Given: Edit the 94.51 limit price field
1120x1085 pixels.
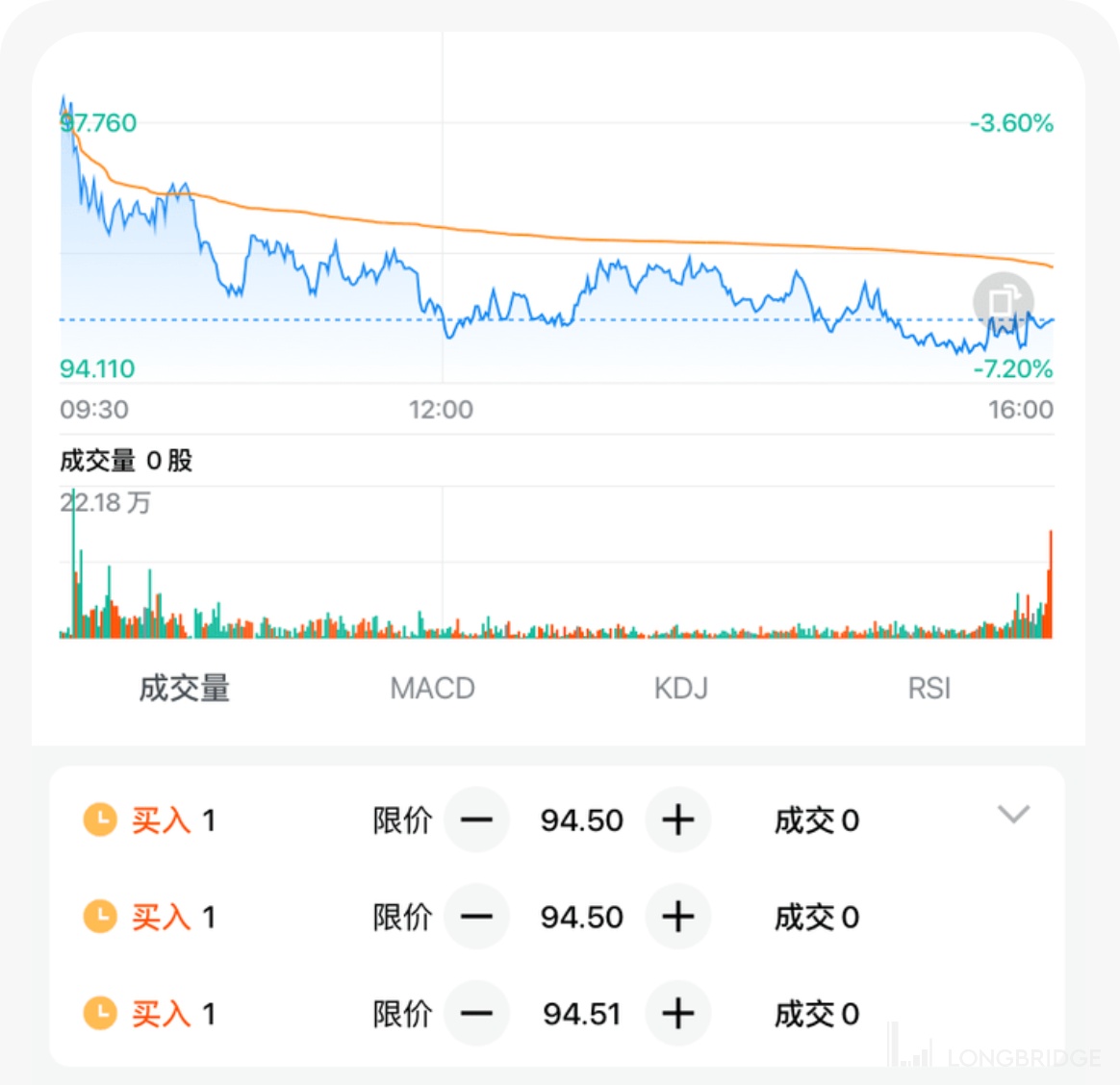Looking at the screenshot, I should click(581, 1014).
